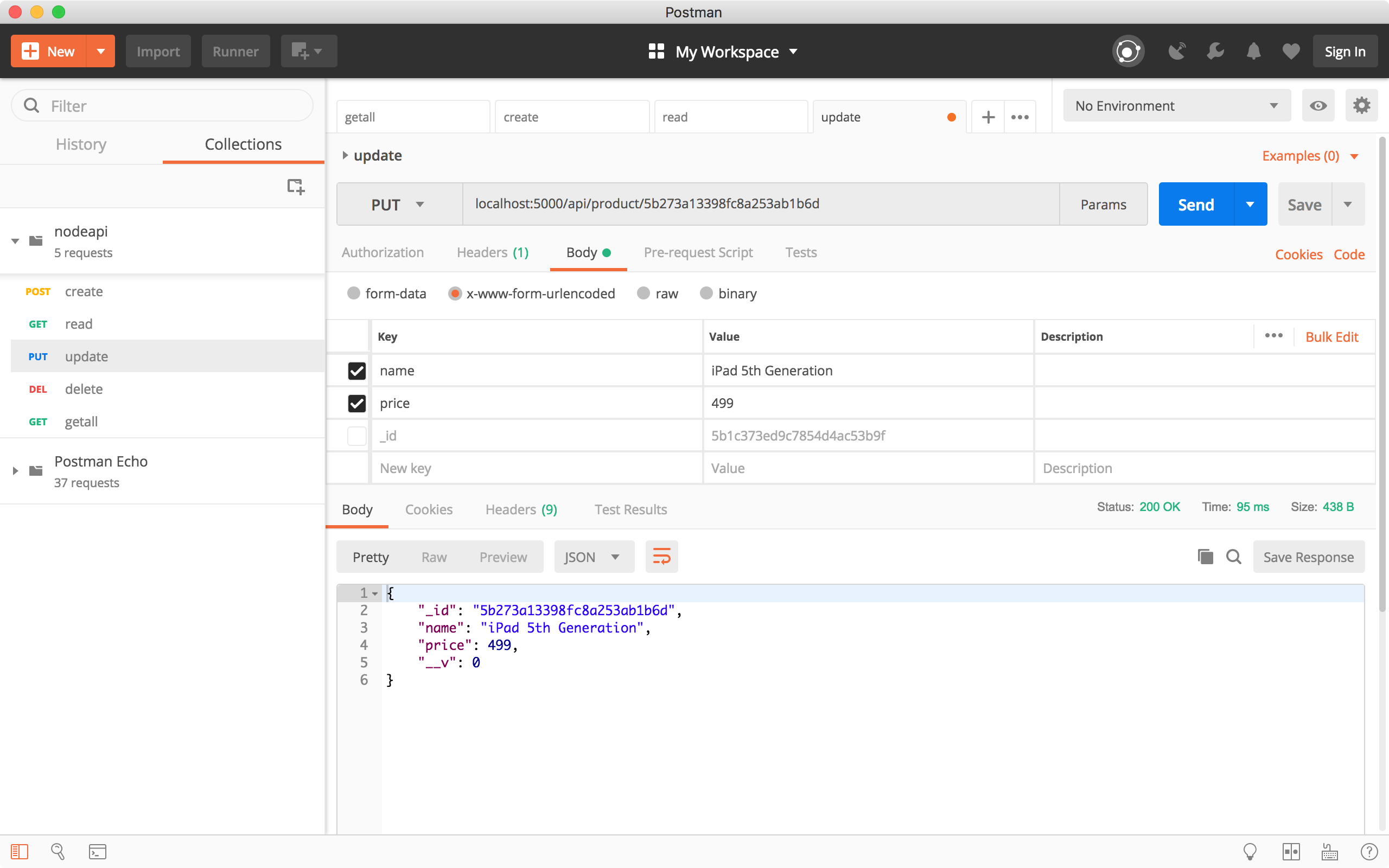This screenshot has width=1389, height=868.
Task: Collapse the nodeapi collection
Action: coord(16,241)
